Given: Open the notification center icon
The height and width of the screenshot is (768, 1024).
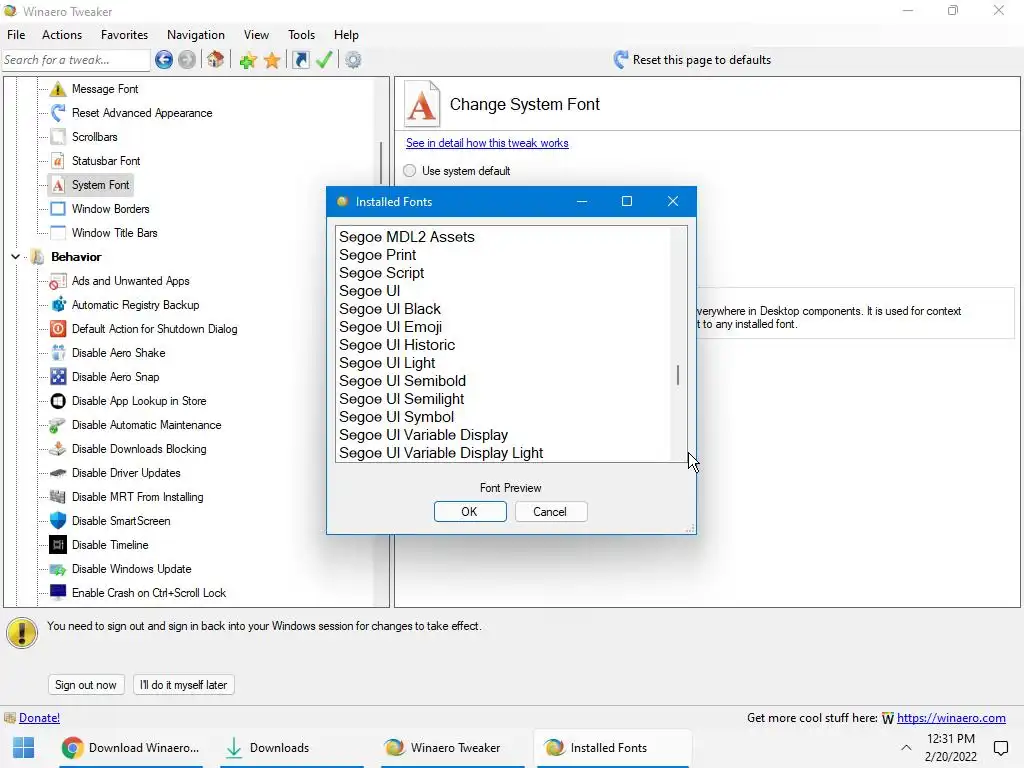Looking at the screenshot, I should point(1000,748).
